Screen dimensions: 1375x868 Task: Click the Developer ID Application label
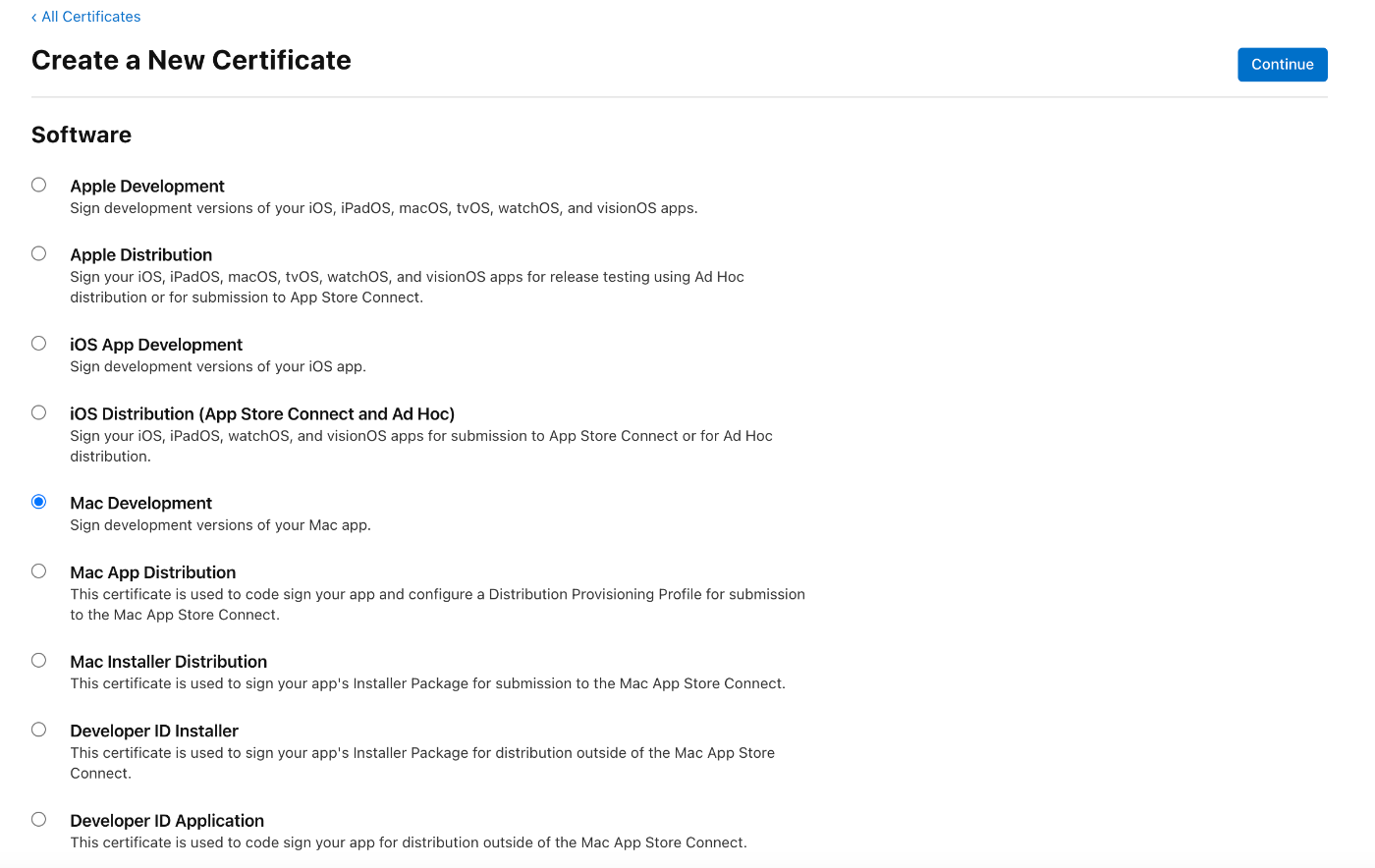point(167,821)
